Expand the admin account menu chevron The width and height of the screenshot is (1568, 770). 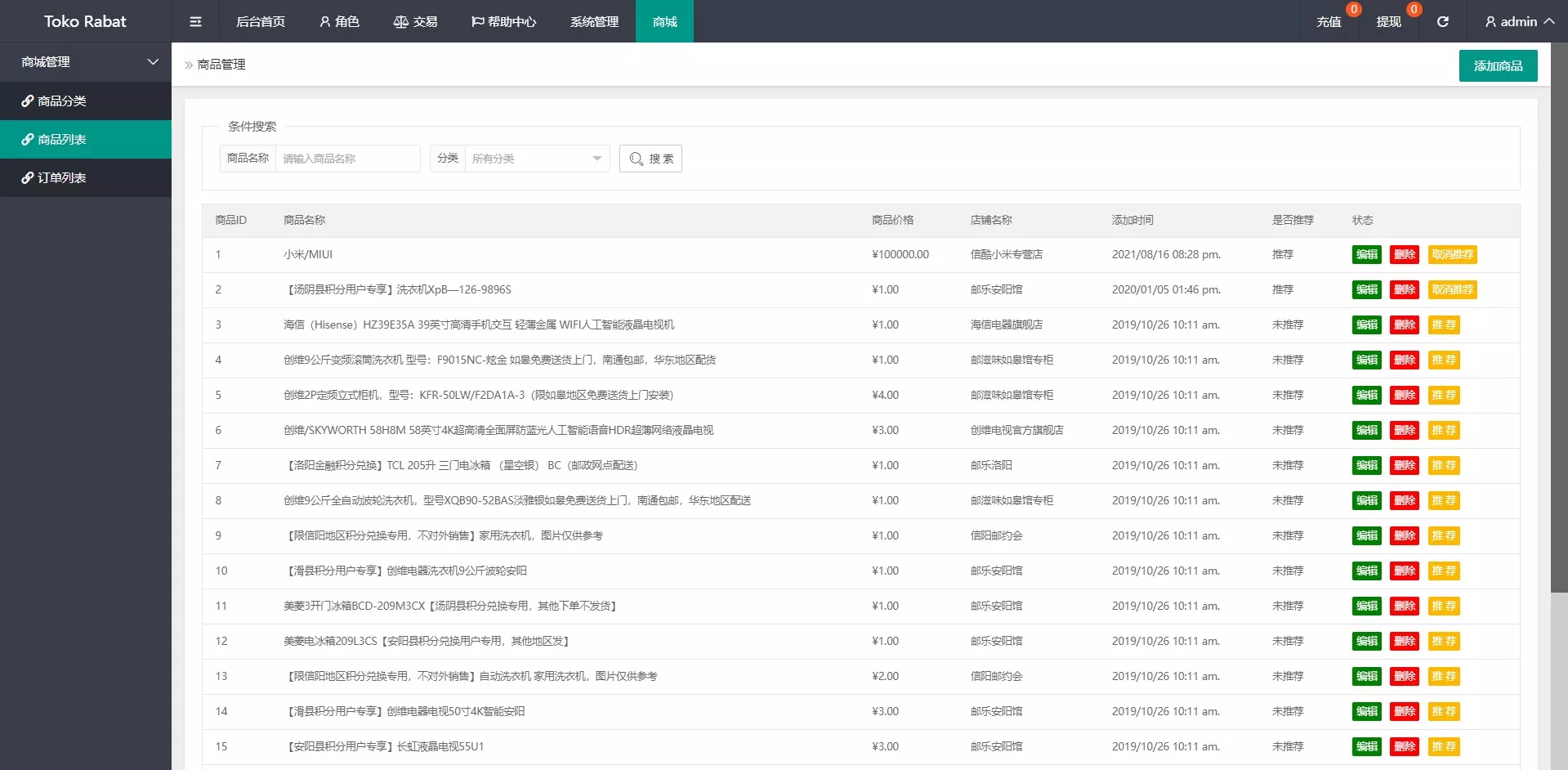[1551, 21]
